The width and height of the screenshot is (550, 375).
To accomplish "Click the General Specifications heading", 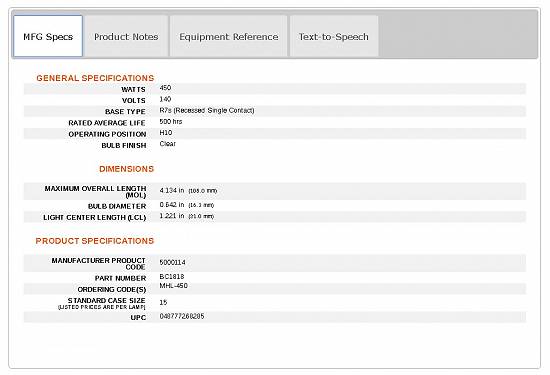I will click(95, 78).
